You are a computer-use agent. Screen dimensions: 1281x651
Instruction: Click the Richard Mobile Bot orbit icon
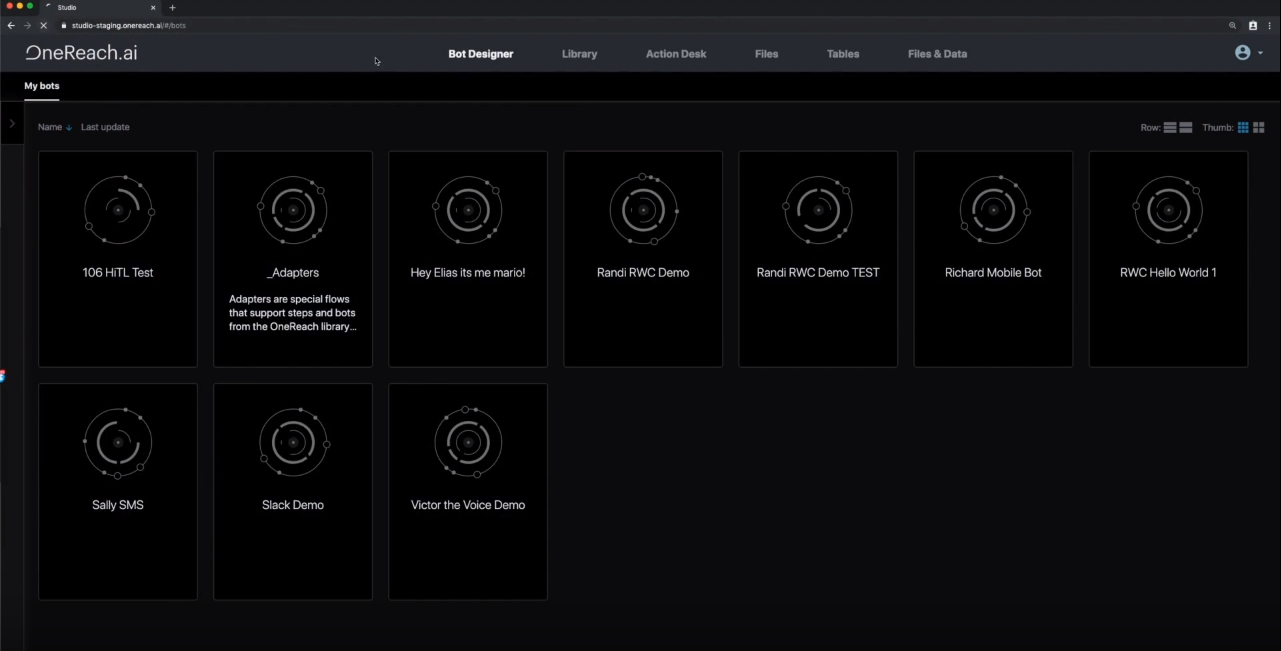(994, 210)
